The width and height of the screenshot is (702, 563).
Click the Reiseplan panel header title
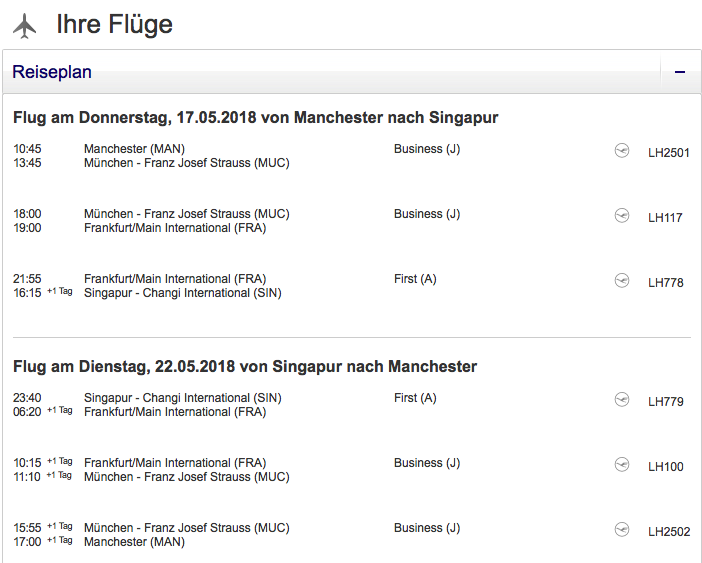52,72
